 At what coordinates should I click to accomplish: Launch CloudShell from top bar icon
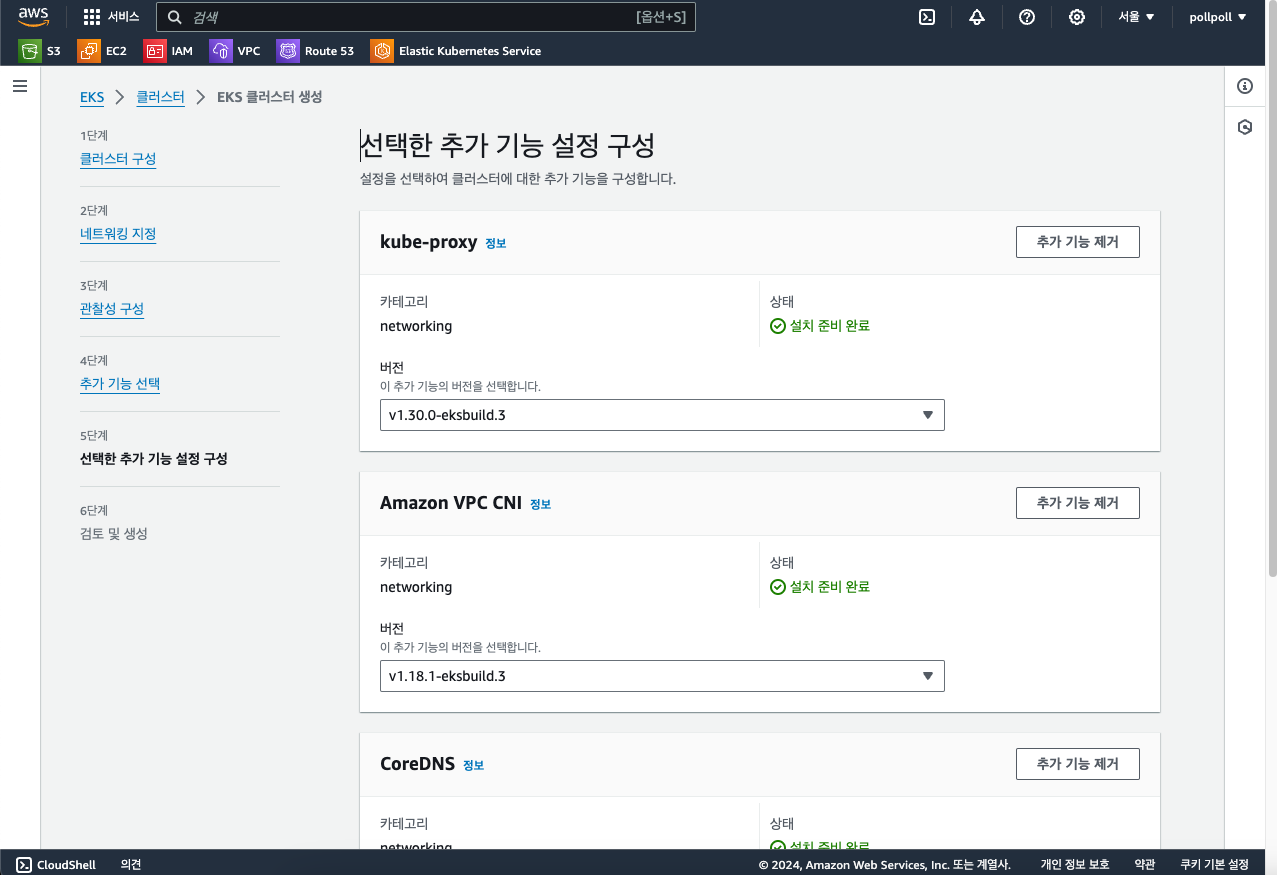pos(927,17)
